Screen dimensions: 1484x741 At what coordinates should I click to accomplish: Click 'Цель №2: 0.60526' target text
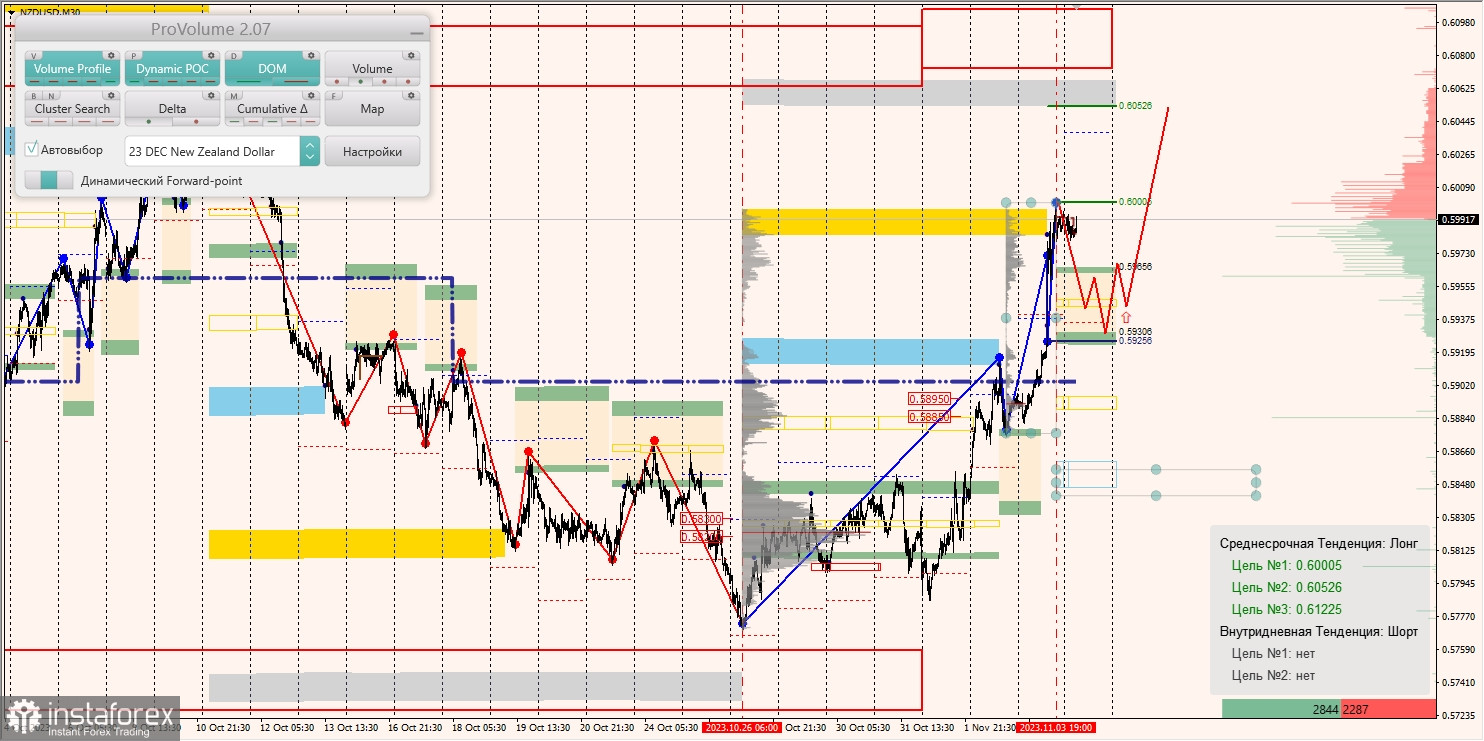pos(1287,587)
